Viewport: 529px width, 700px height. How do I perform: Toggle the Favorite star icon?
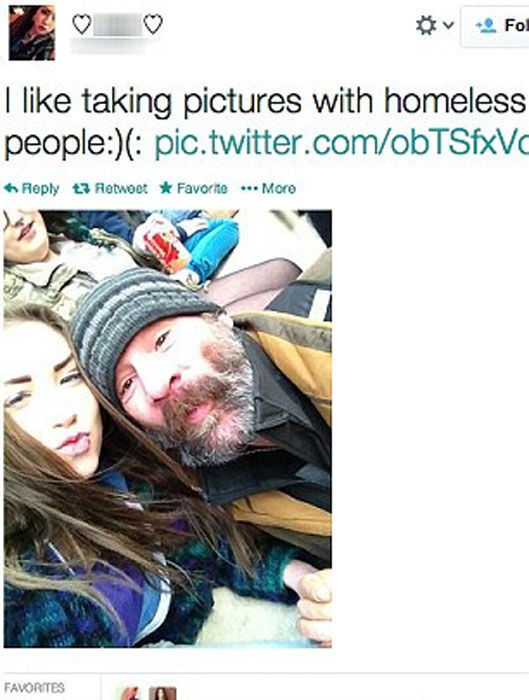[x=166, y=188]
